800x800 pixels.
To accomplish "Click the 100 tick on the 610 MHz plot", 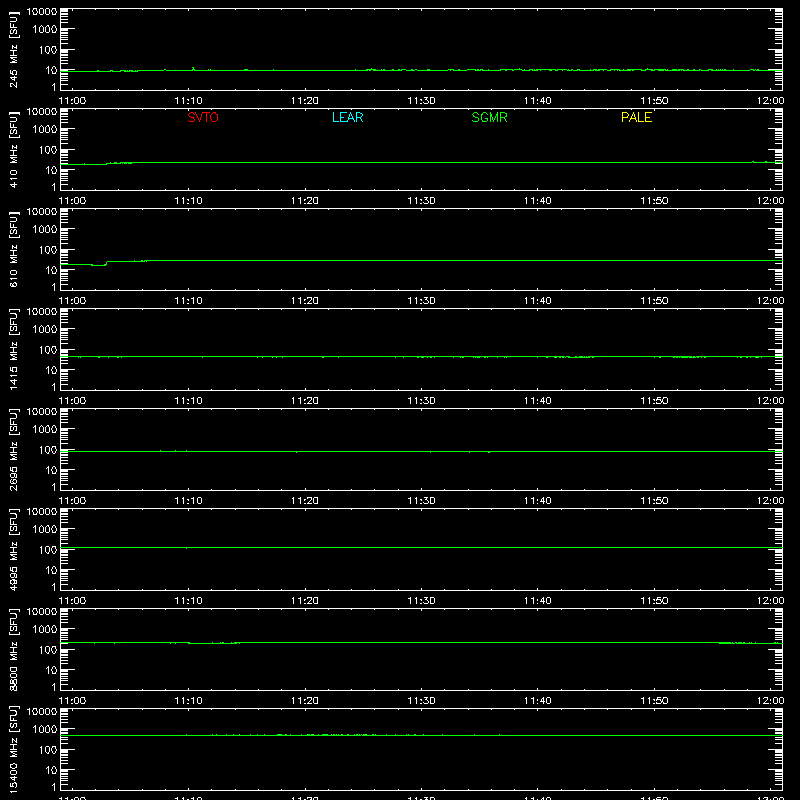I will pos(48,250).
